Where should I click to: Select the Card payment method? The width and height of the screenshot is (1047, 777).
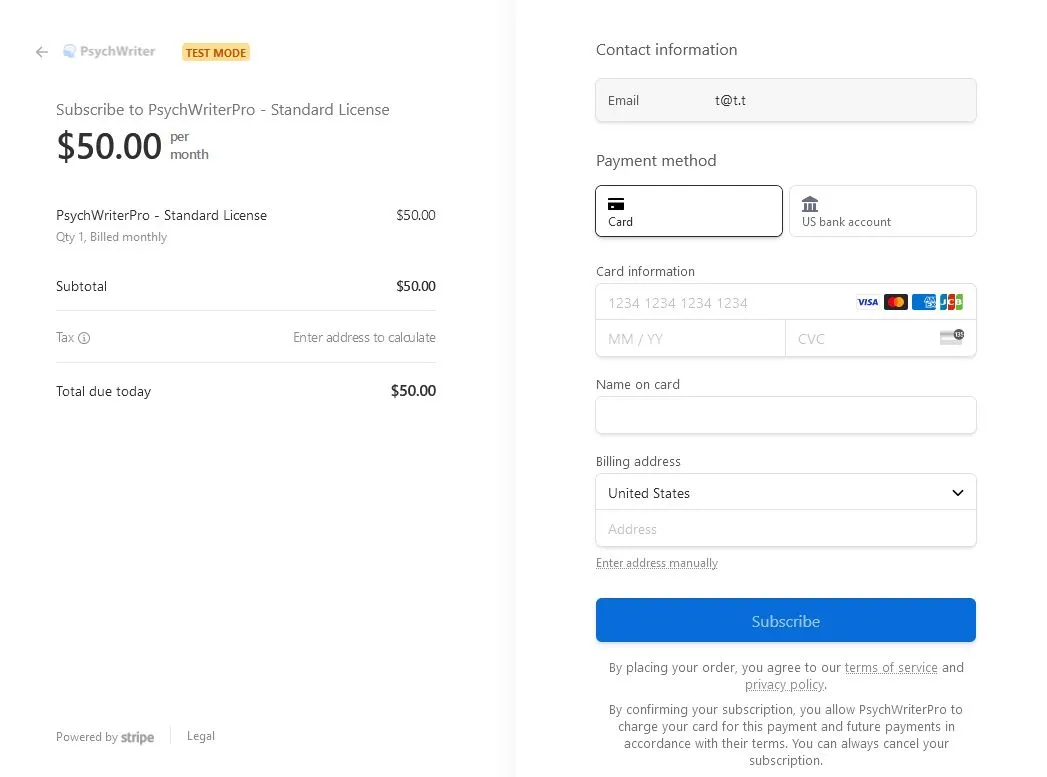[688, 211]
